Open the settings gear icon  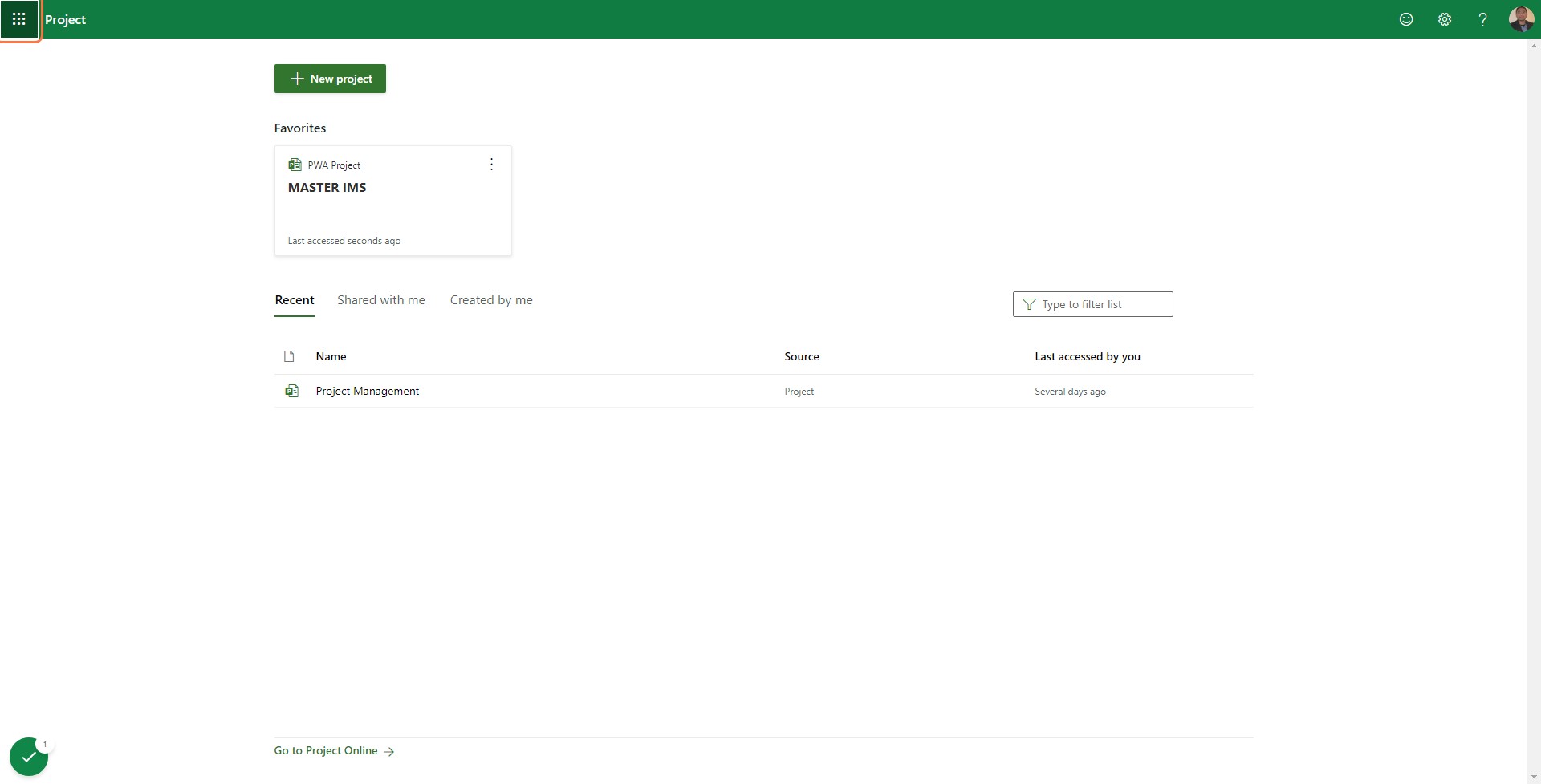1445,19
